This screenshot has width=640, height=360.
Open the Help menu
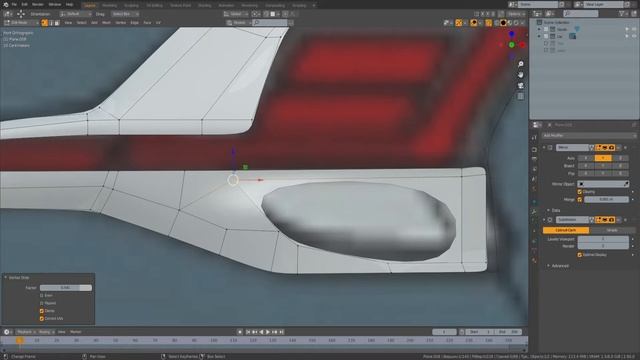pyautogui.click(x=69, y=4)
